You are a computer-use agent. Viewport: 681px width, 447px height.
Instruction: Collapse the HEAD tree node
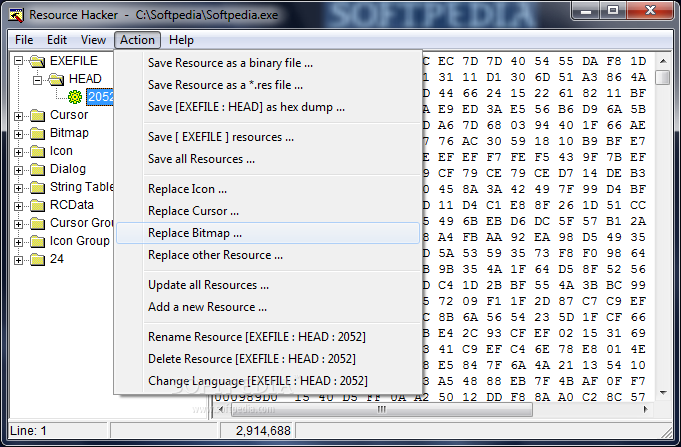coord(37,79)
